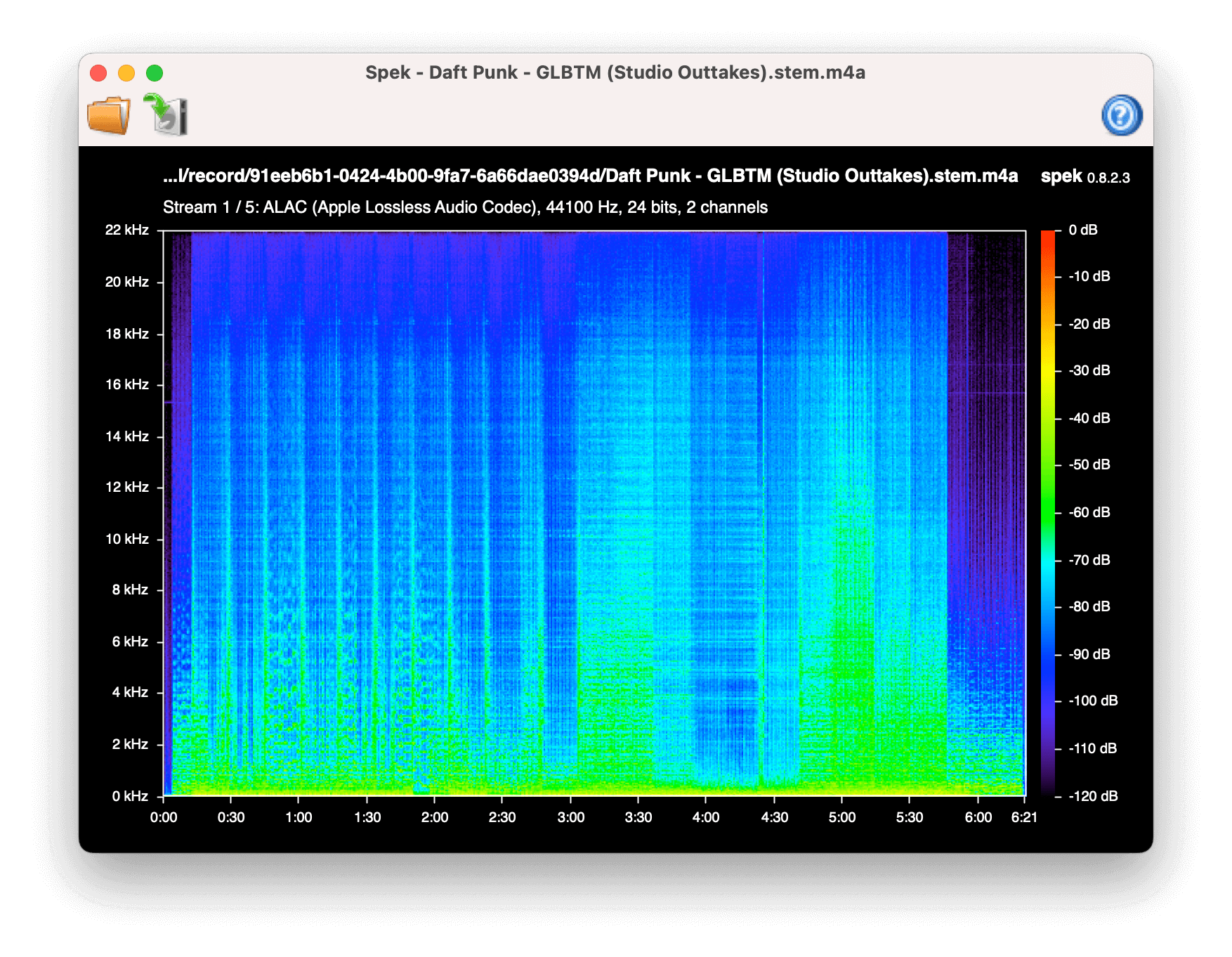This screenshot has height=957, width=1232.
Task: Click the 0:30 time axis marker
Action: [x=231, y=817]
